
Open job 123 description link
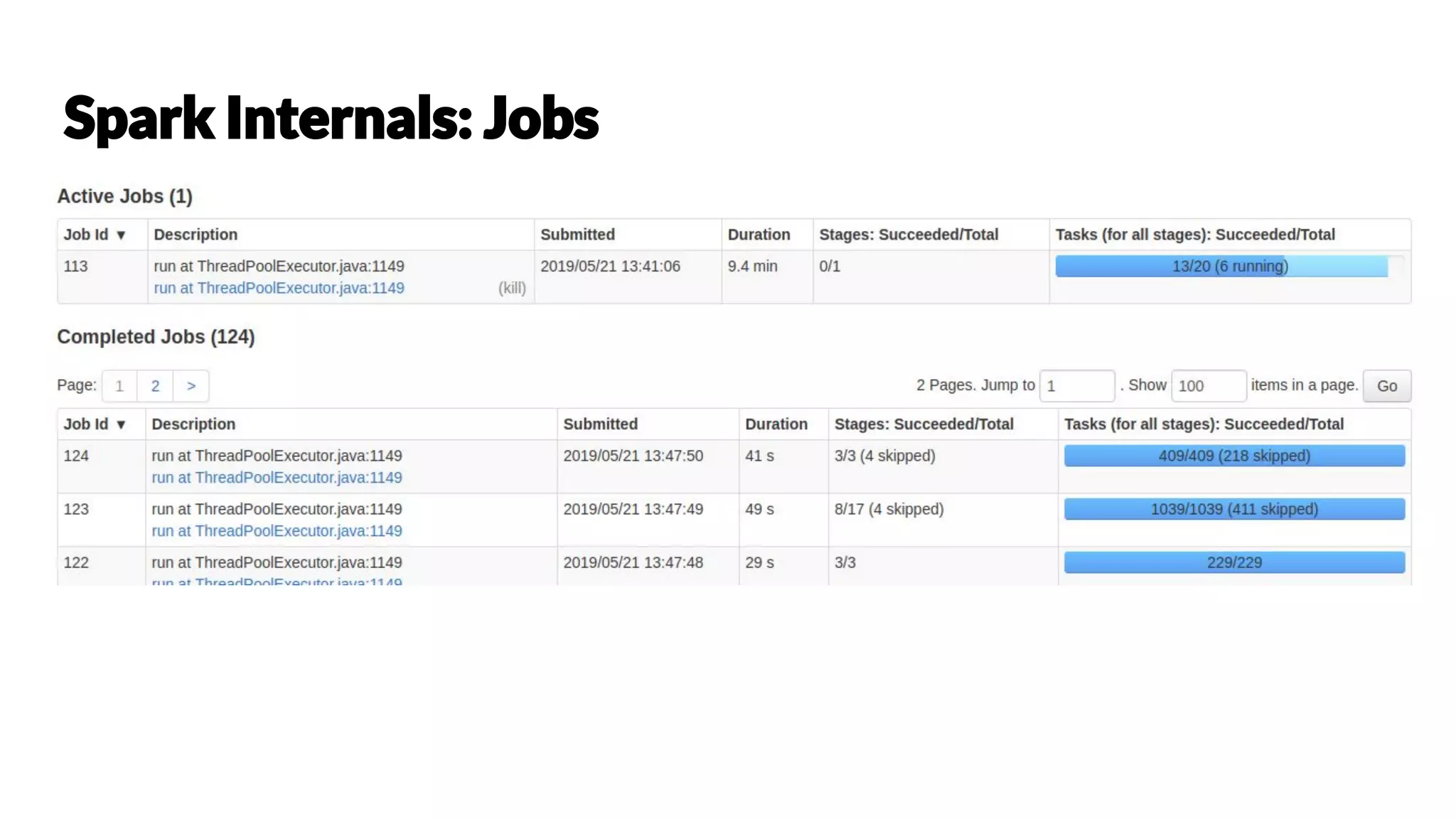pyautogui.click(x=277, y=531)
